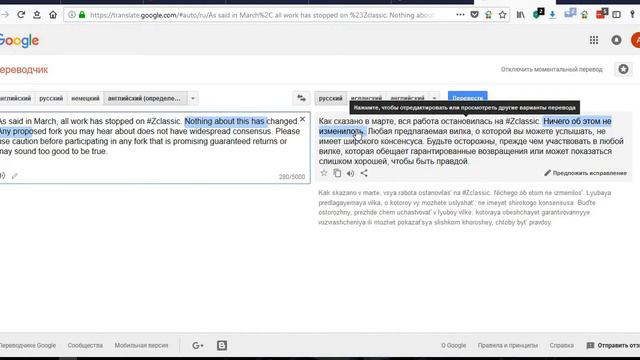Open the Google+ link in the footer

tap(198, 346)
